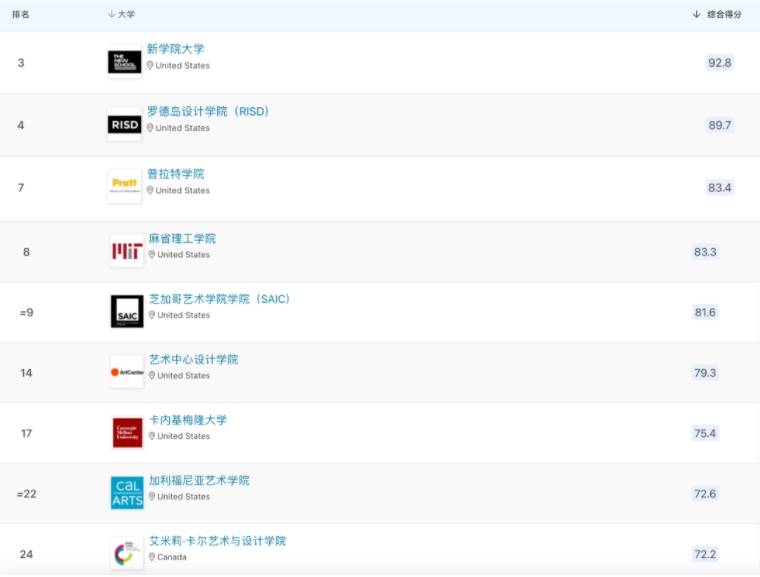This screenshot has height=577, width=760.
Task: Click the score value 72.6
Action: (x=705, y=494)
